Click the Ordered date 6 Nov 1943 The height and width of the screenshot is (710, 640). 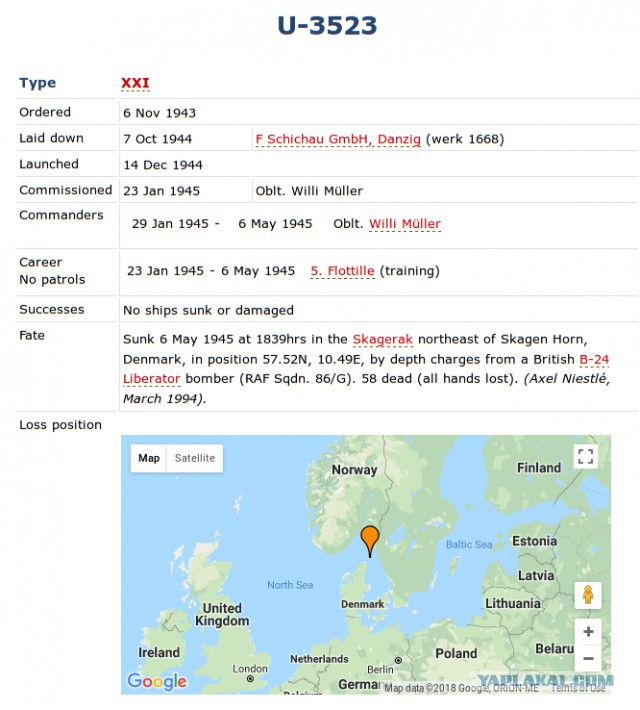[x=159, y=113]
